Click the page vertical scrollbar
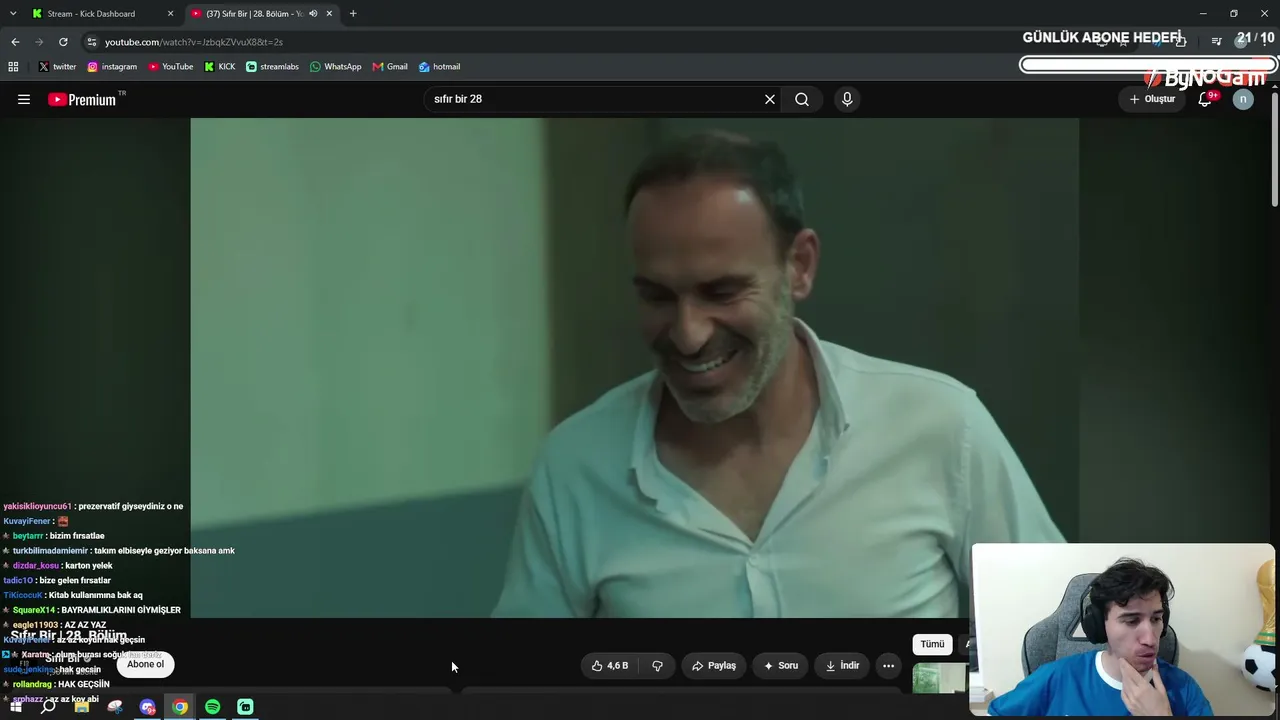 click(1274, 150)
